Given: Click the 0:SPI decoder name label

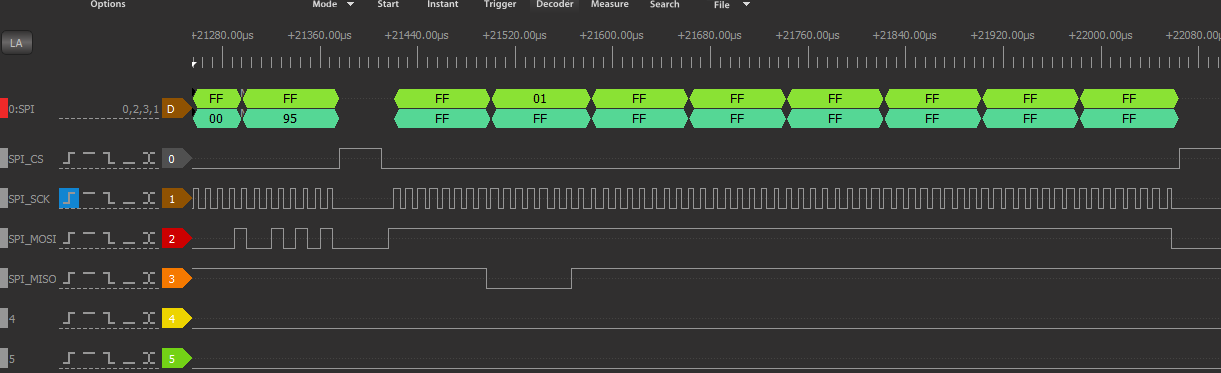Looking at the screenshot, I should 21,108.
